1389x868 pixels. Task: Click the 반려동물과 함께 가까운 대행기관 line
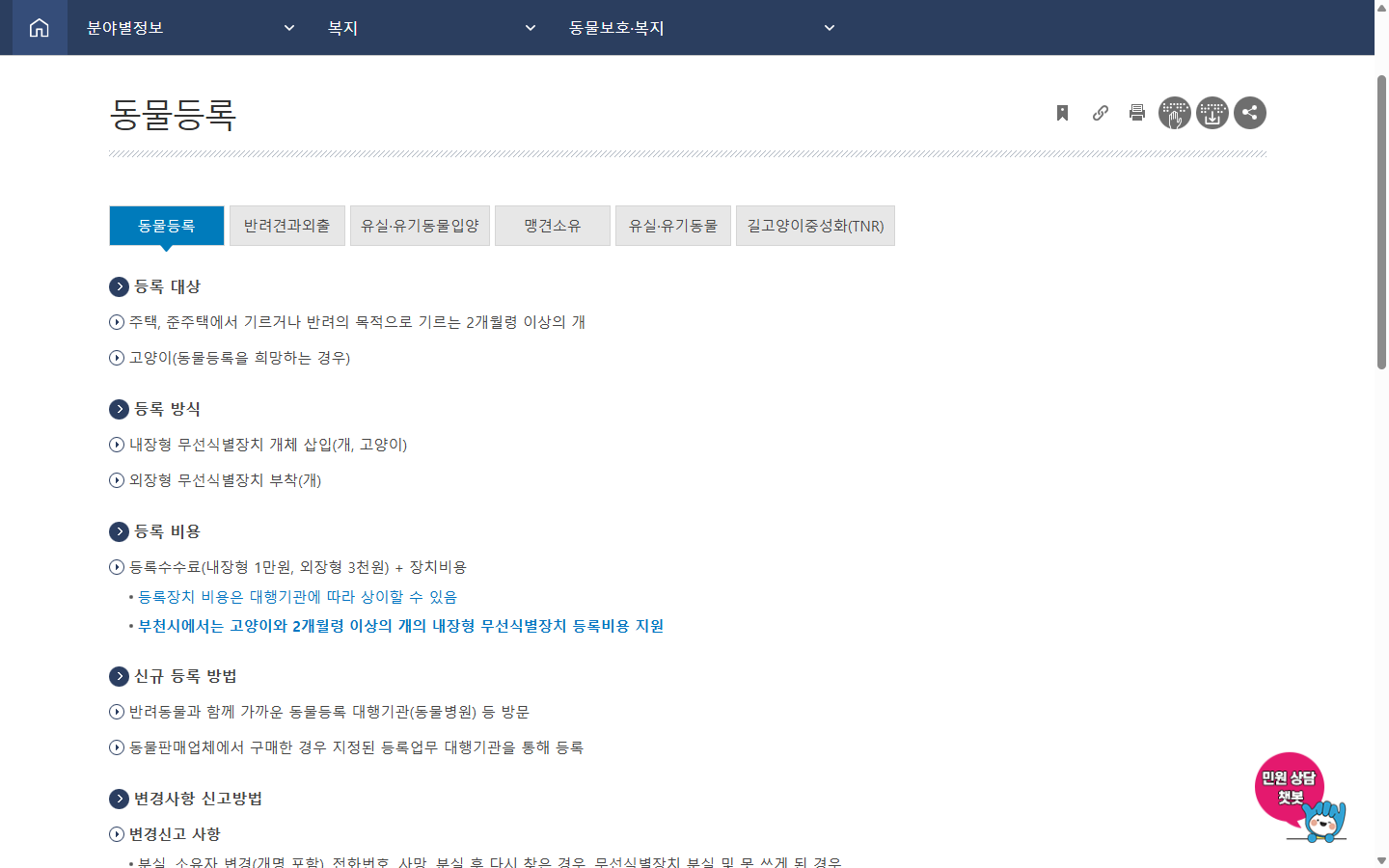(329, 712)
